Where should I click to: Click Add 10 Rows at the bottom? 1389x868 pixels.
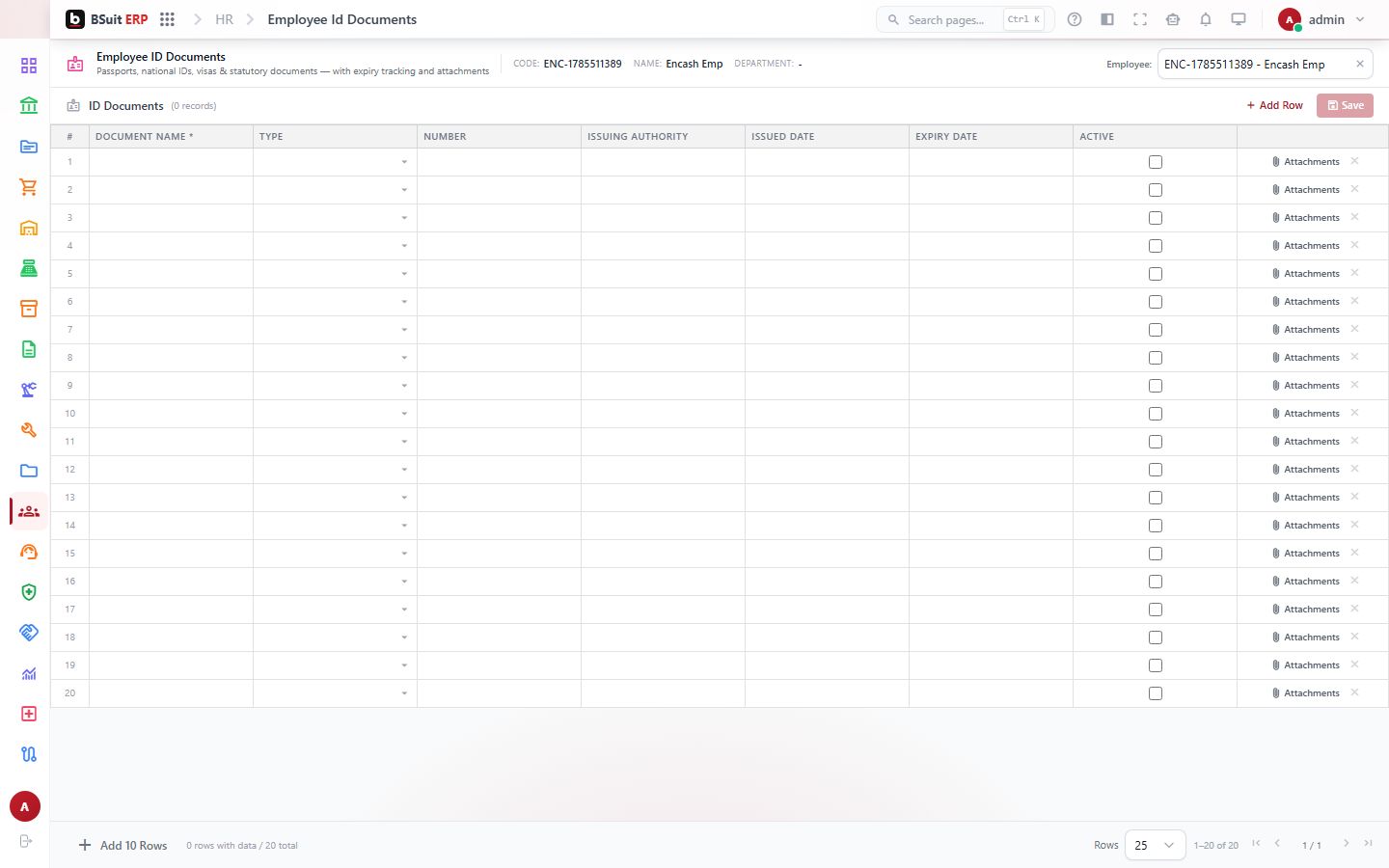coord(123,845)
